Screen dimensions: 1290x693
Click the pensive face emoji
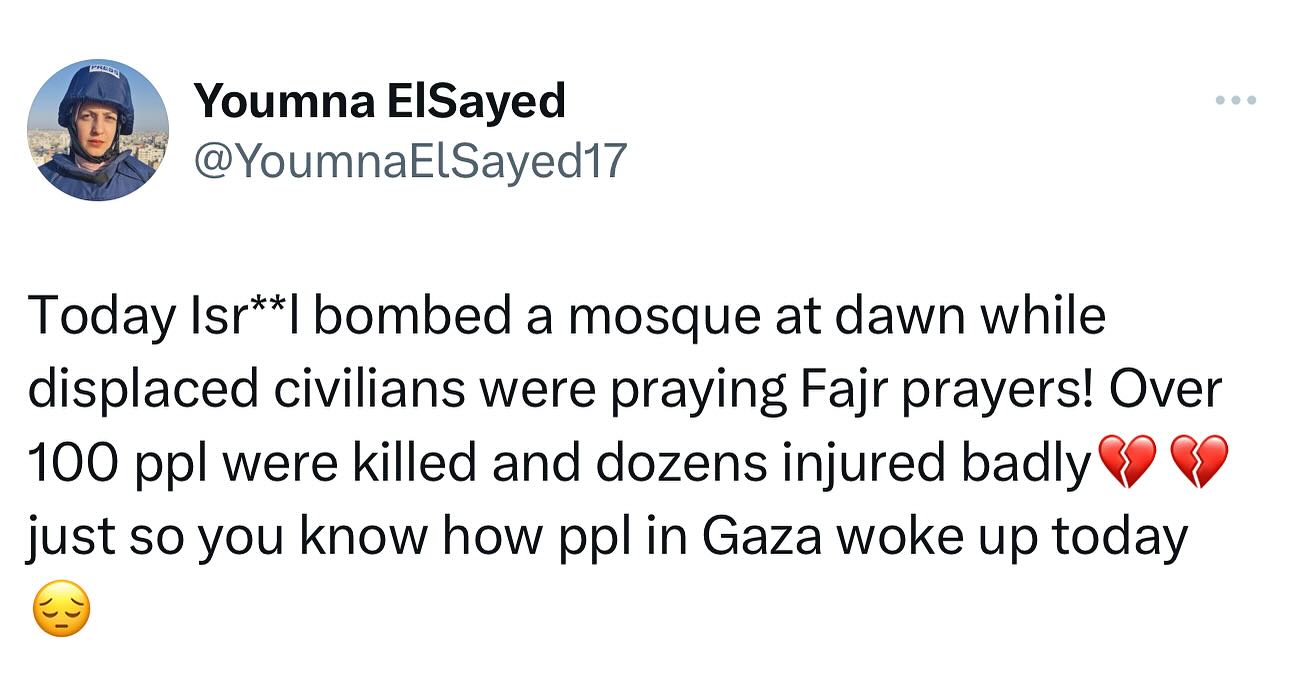coord(62,610)
